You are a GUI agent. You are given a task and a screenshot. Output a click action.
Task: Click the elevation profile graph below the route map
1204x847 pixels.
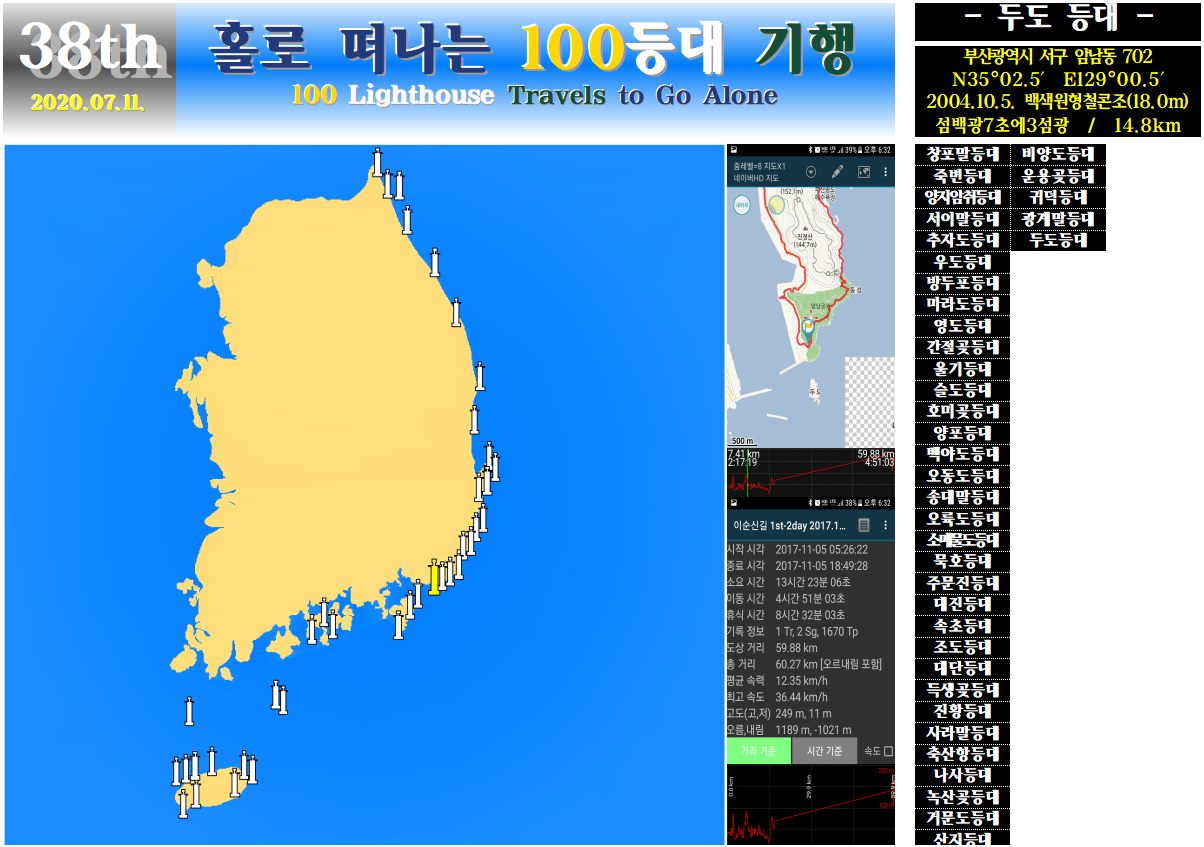tap(810, 472)
